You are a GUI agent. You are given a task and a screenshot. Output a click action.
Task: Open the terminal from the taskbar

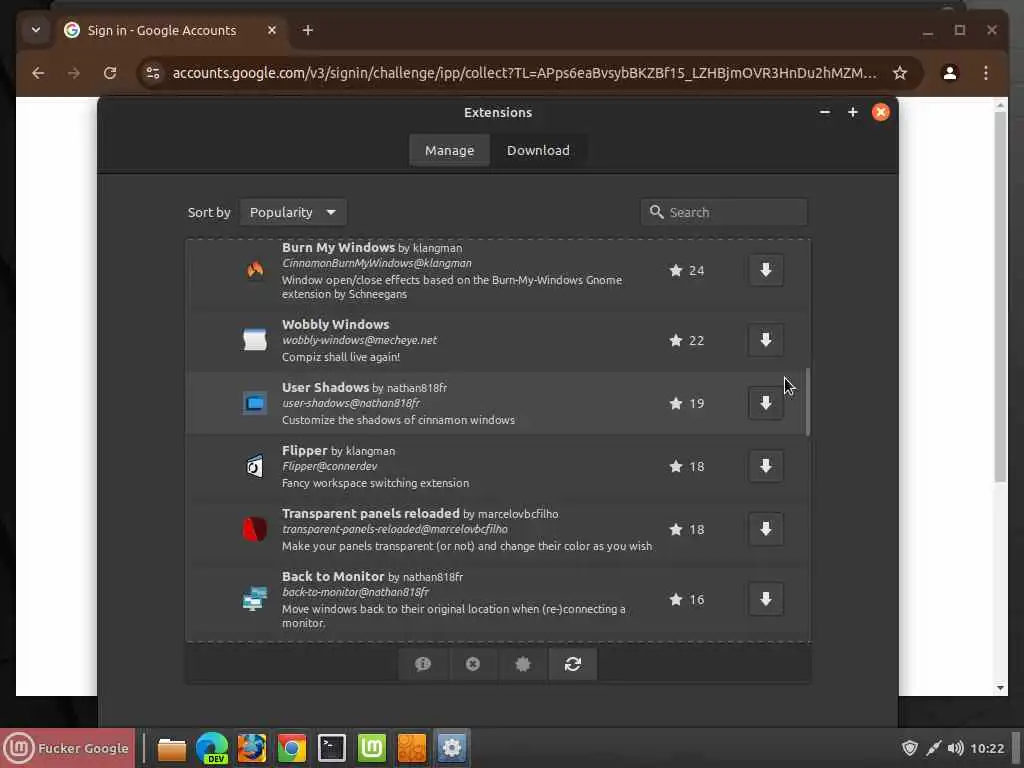pos(332,748)
